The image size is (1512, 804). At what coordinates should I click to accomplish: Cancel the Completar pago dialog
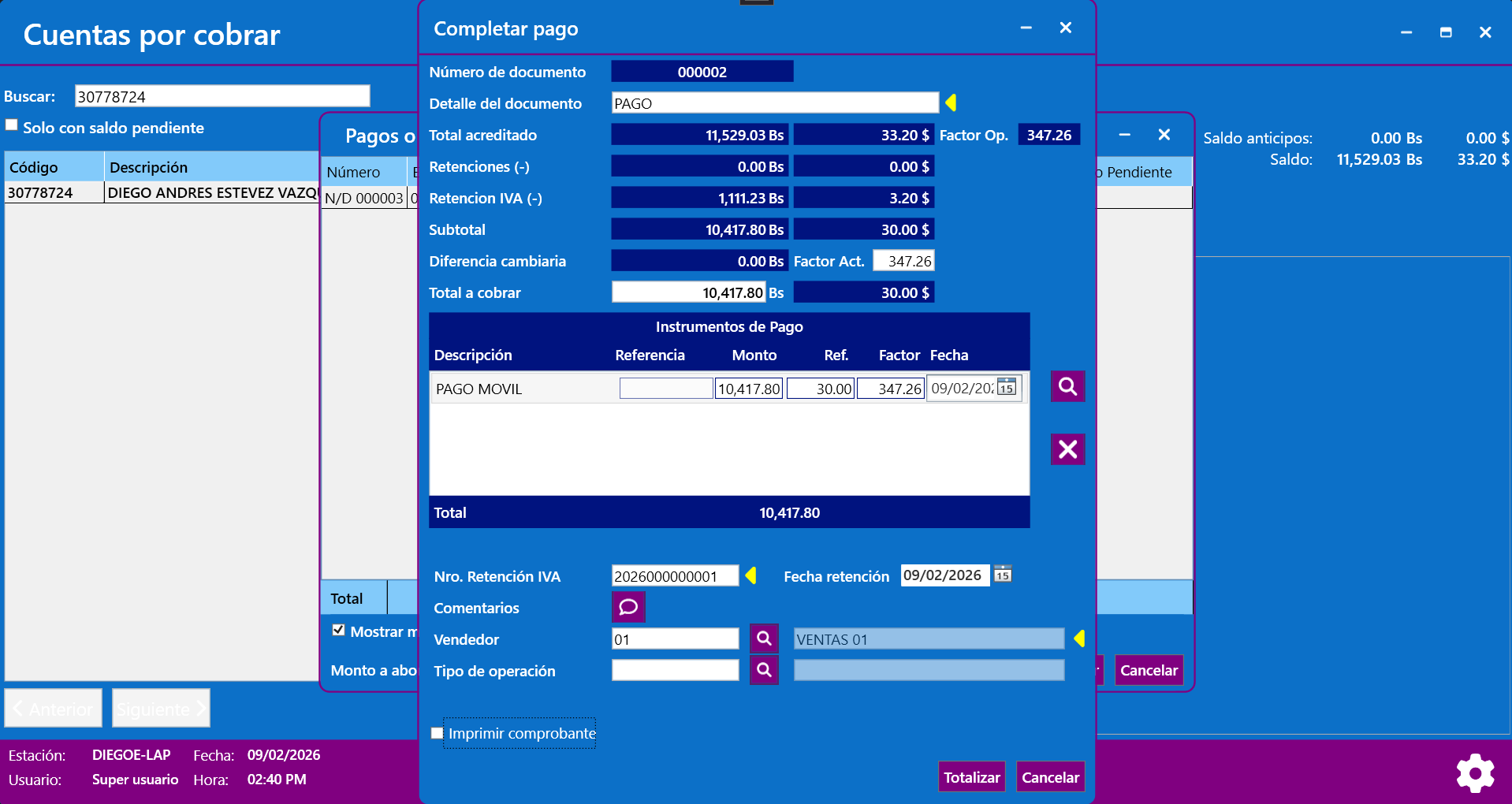[1049, 777]
